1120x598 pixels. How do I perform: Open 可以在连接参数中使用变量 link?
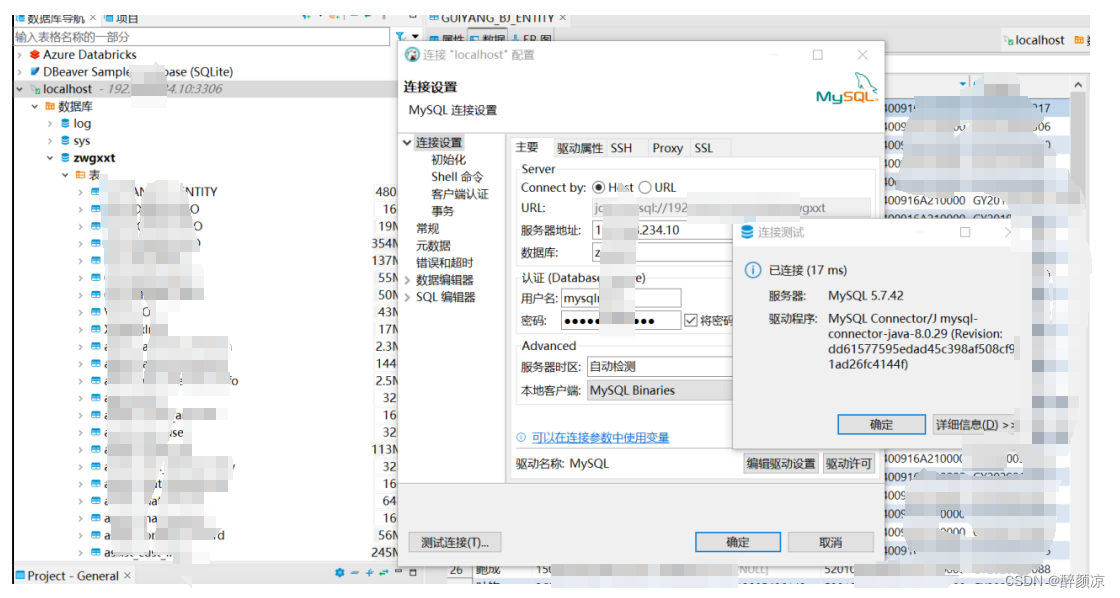[x=600, y=437]
